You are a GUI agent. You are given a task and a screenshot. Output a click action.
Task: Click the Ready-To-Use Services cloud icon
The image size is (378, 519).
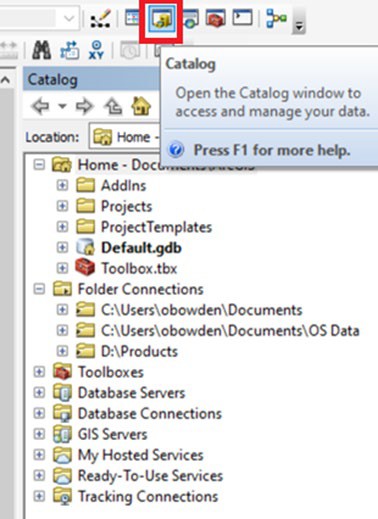coord(62,475)
